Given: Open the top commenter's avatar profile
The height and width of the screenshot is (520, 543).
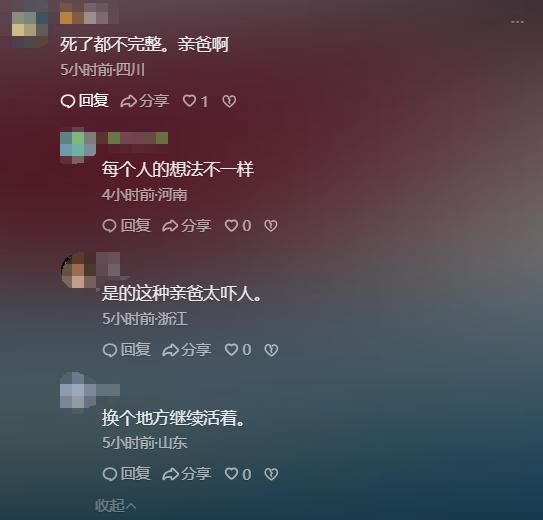Looking at the screenshot, I should [29, 29].
